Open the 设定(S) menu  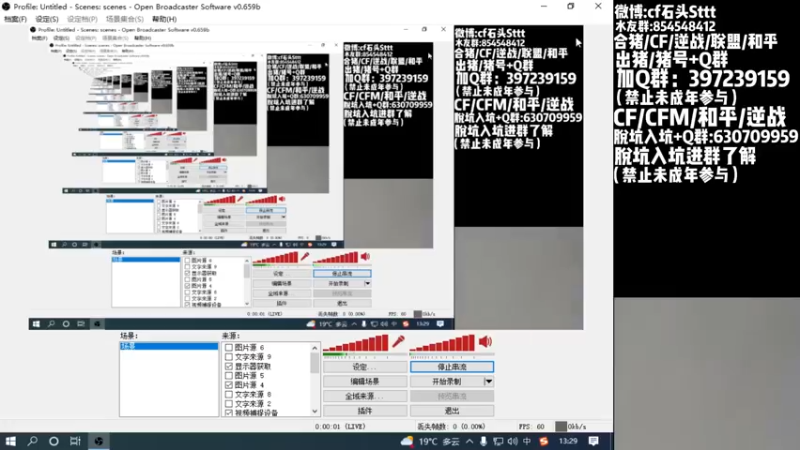click(x=47, y=19)
